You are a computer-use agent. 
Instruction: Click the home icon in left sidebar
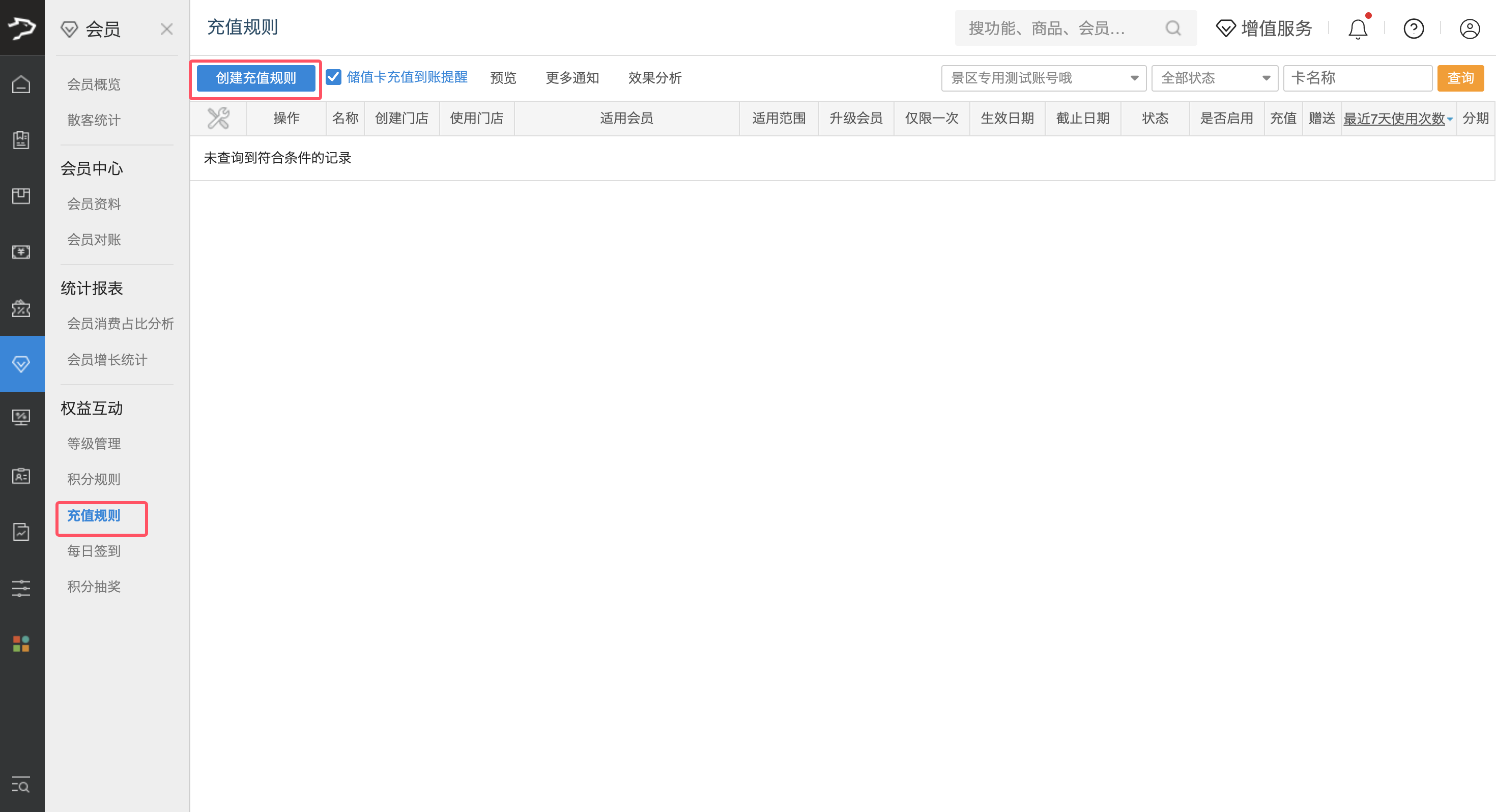click(x=21, y=84)
